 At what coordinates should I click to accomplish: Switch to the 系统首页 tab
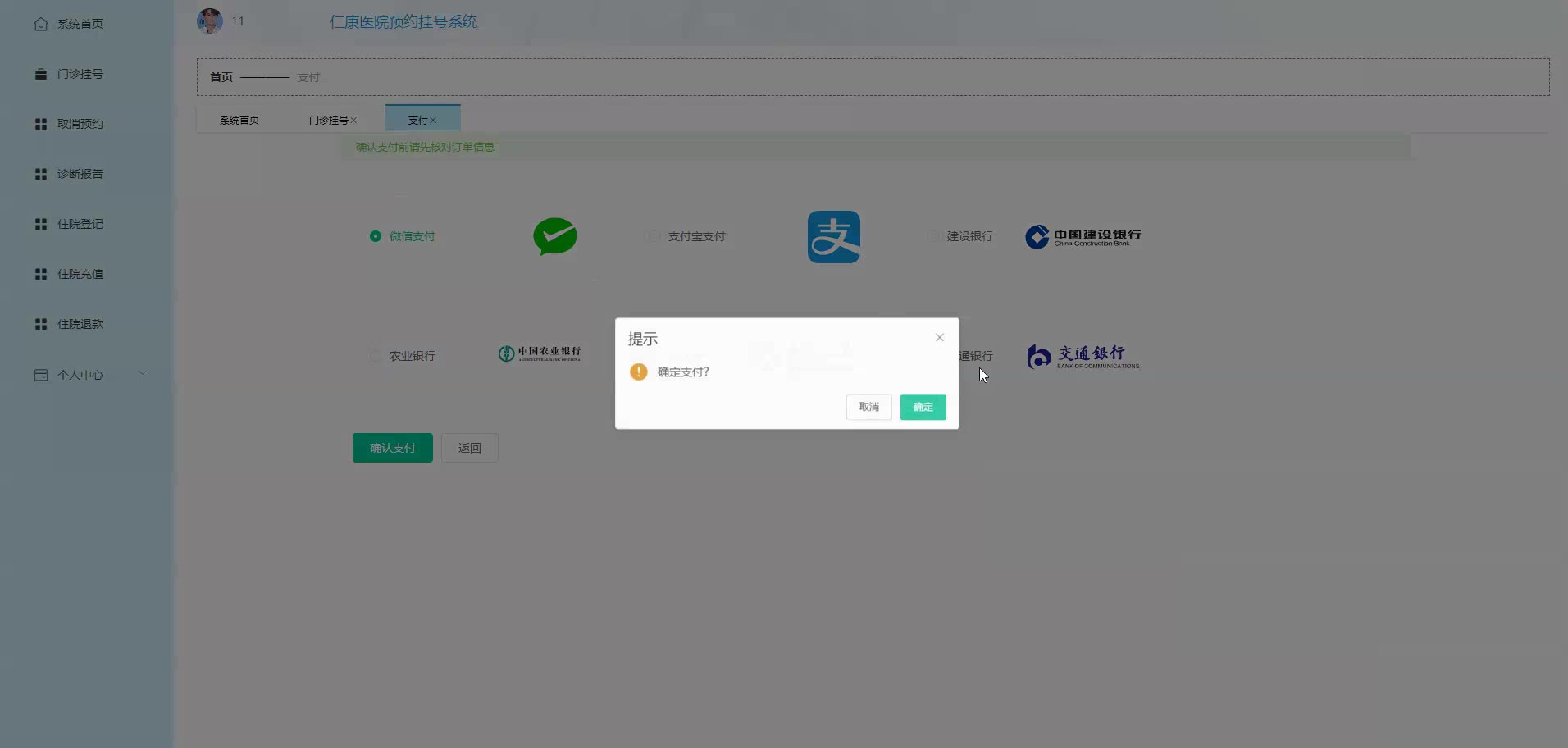(239, 120)
